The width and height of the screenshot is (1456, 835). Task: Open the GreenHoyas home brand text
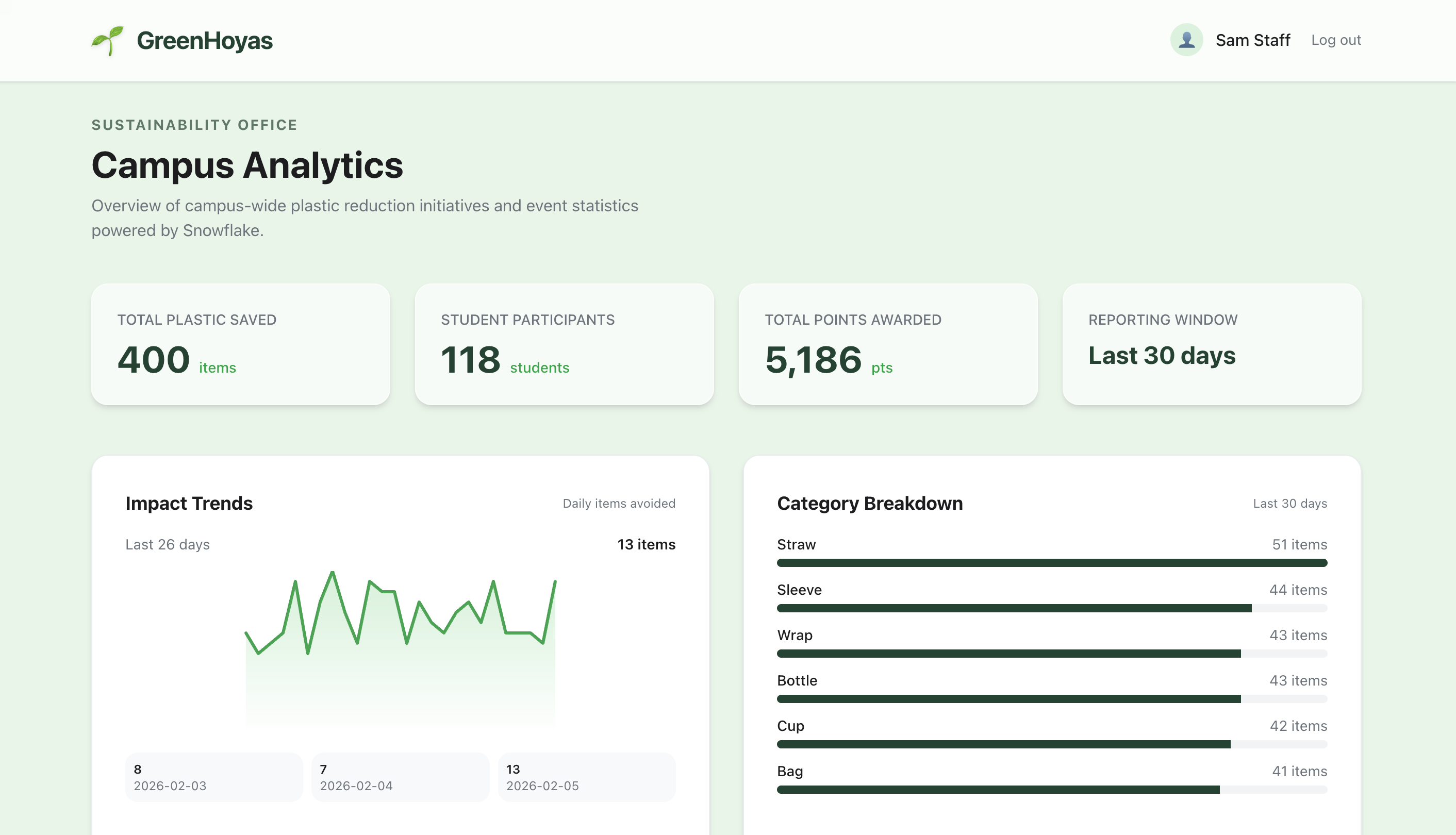204,41
